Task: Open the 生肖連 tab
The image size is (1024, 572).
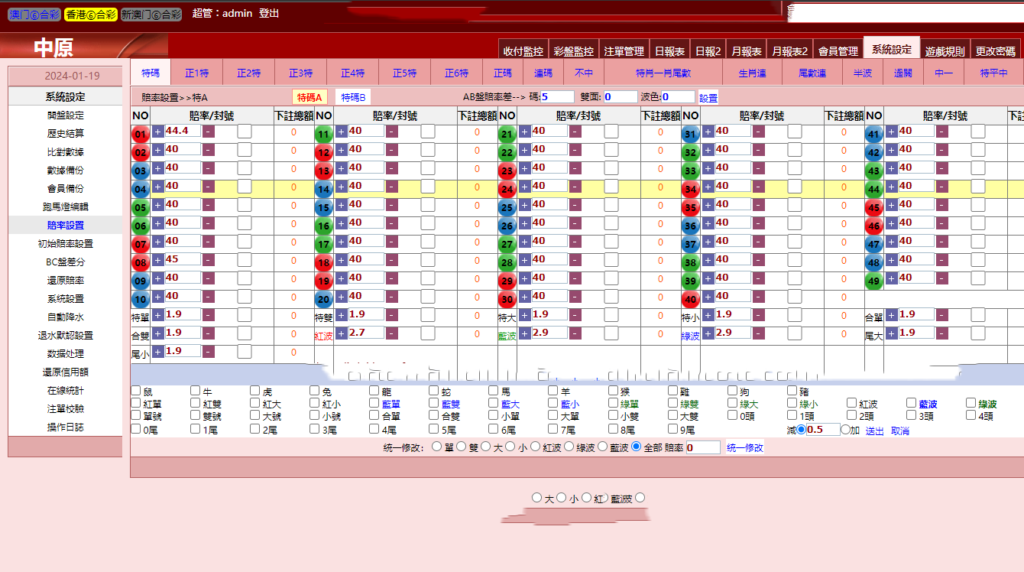Action: [752, 73]
